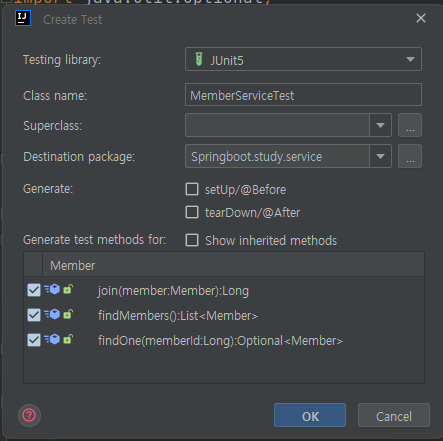This screenshot has width=443, height=441.
Task: Expand the Superclass dropdown arrow
Action: (x=380, y=125)
